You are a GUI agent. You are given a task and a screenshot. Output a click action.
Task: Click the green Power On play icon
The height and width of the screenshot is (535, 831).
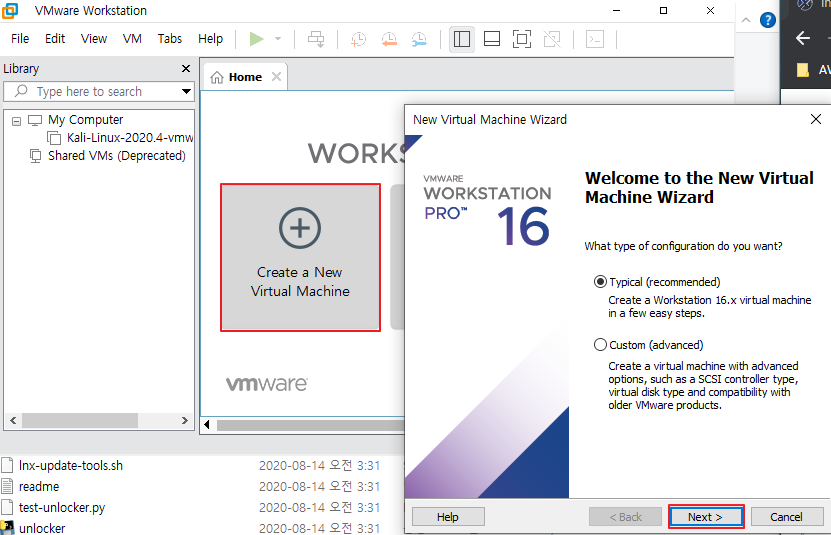(257, 39)
